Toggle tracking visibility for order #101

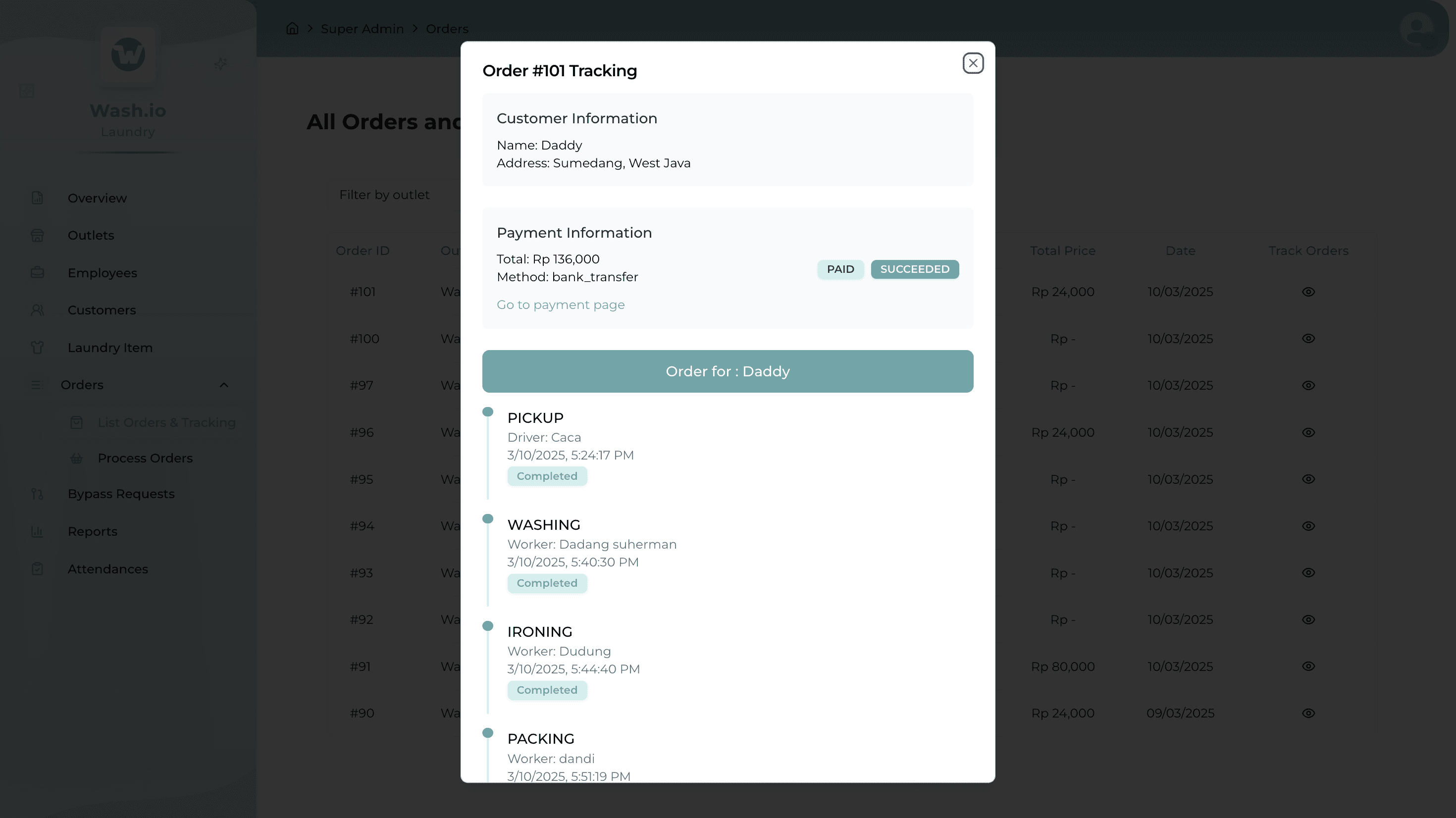[1309, 292]
